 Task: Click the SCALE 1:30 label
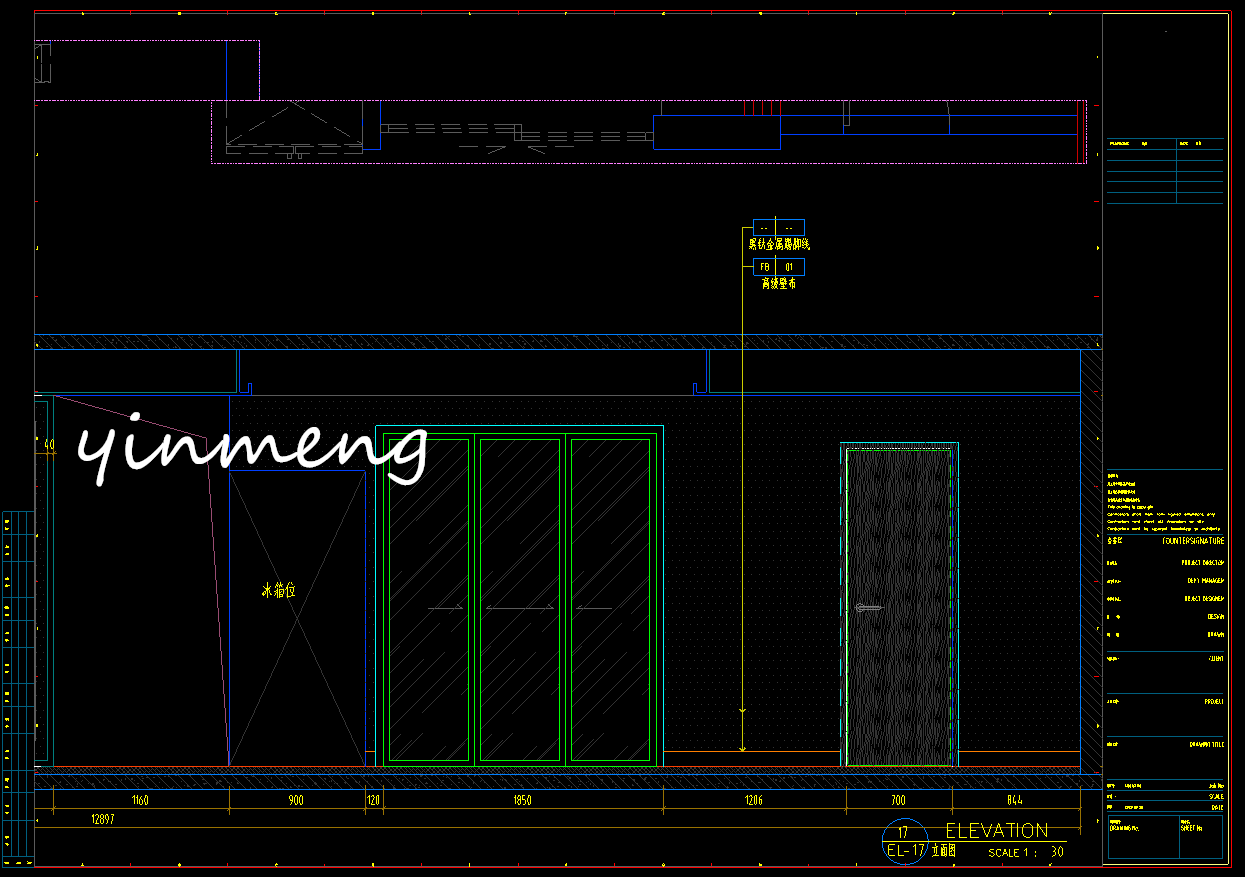[1025, 853]
